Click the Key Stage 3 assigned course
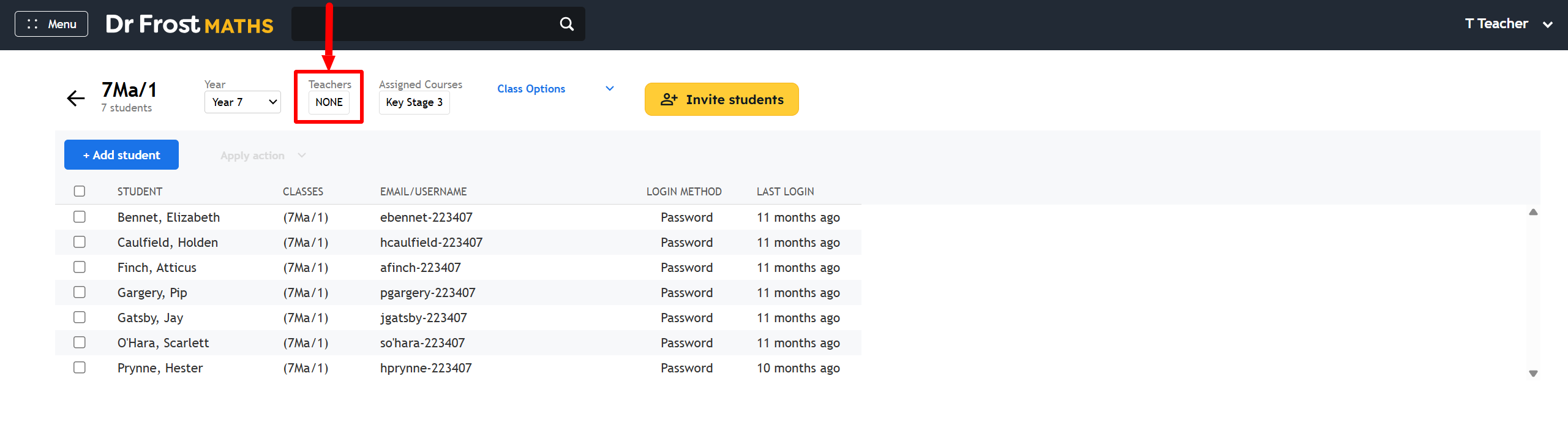The width and height of the screenshot is (1568, 441). (414, 102)
